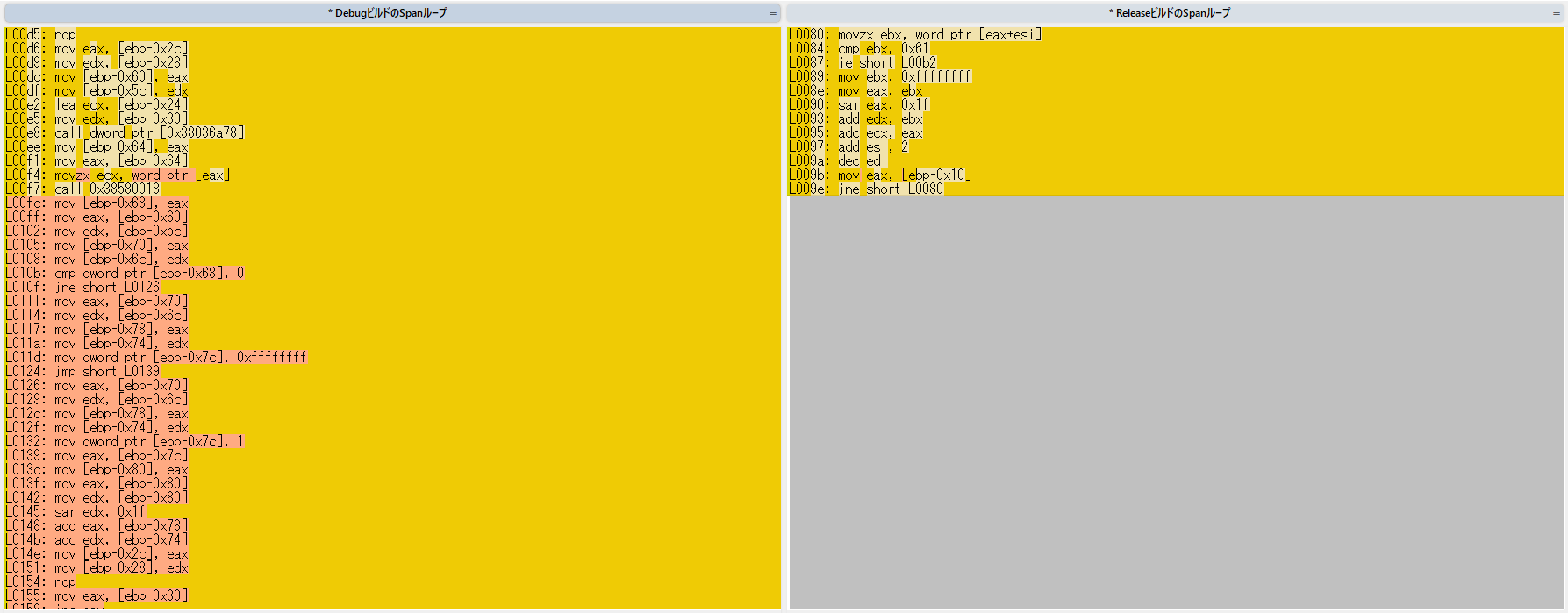Click line L011a: mov [ebp-0x74], edx
Image resolution: width=1568 pixels, height=613 pixels.
point(97,344)
